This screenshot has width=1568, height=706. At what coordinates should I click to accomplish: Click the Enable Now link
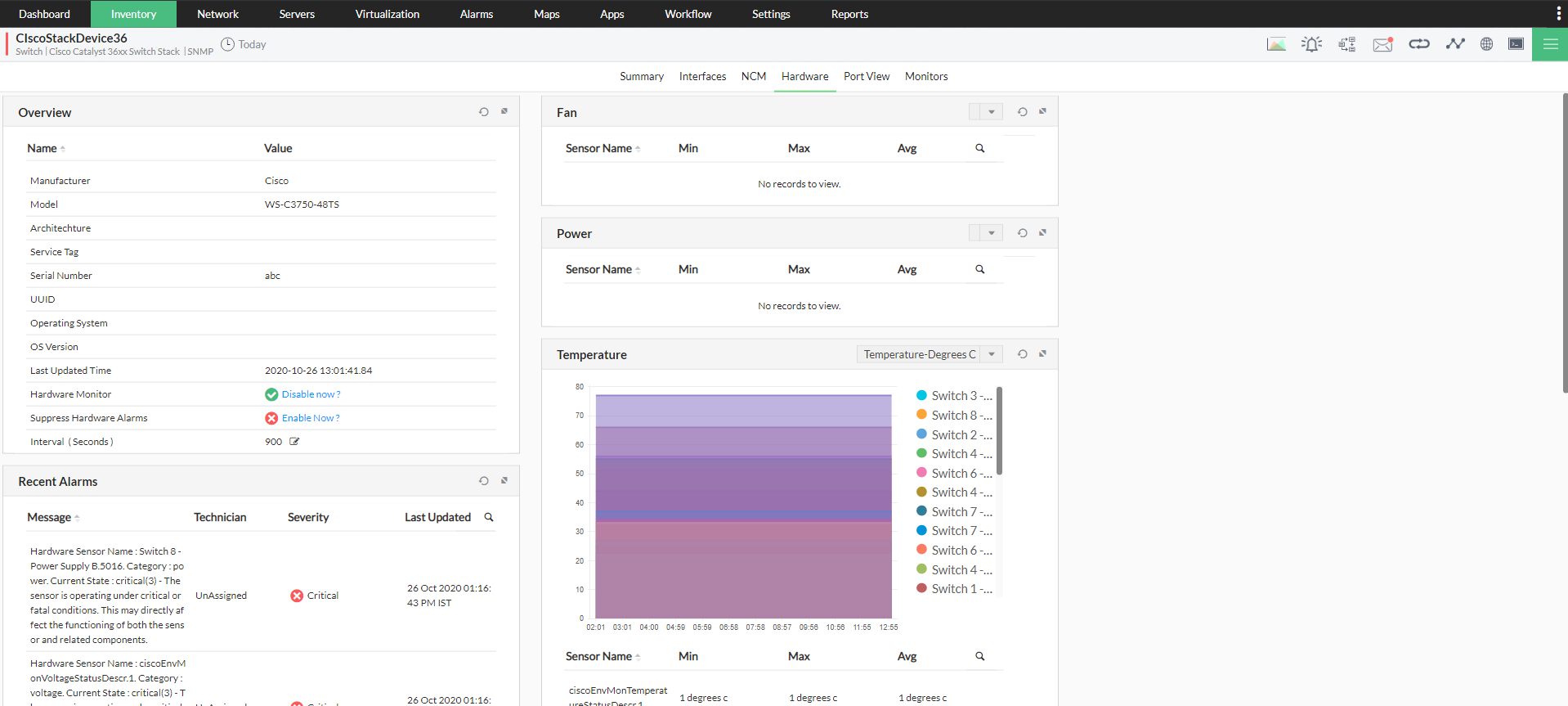(311, 418)
